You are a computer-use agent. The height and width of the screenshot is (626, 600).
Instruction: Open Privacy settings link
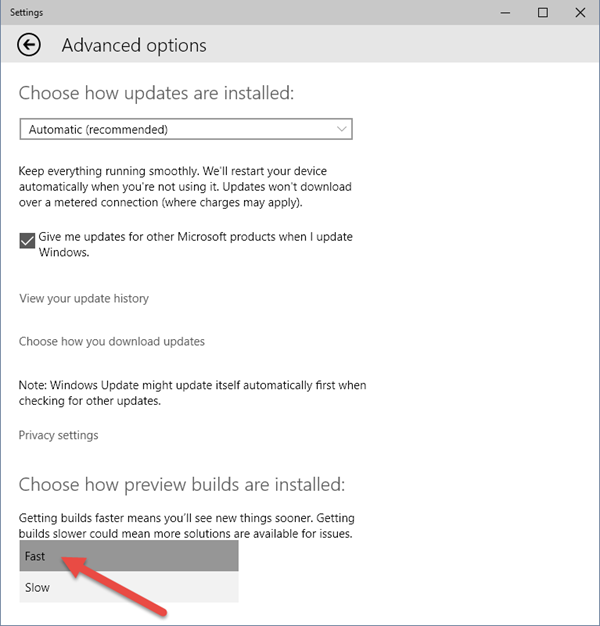59,435
